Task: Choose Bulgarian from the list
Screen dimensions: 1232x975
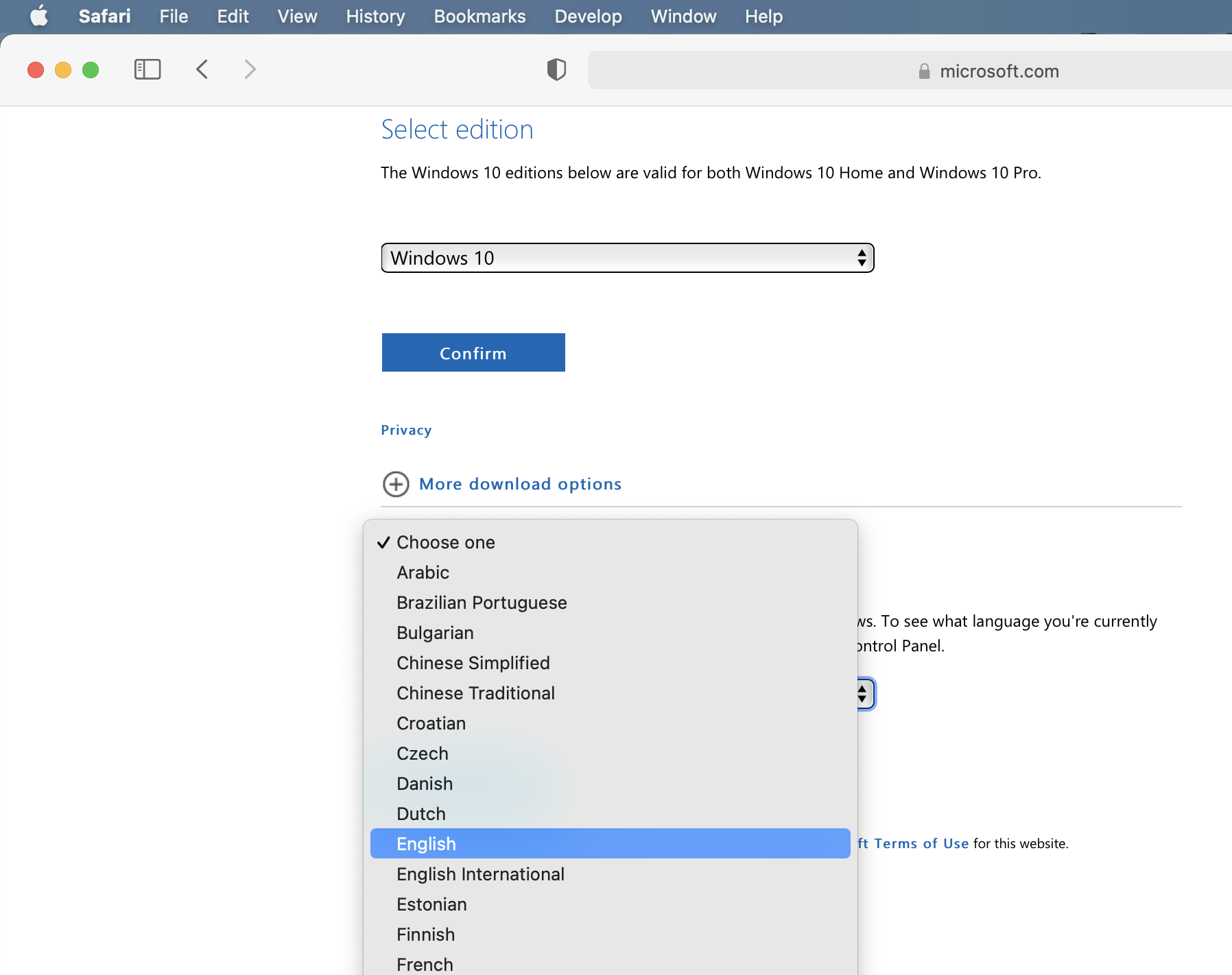Action: [x=611, y=633]
